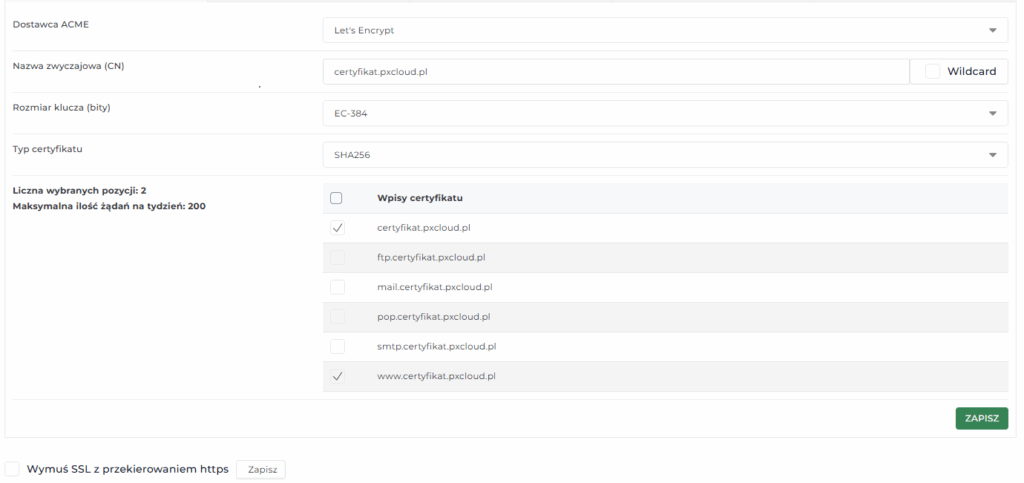Click the Rozmiar klucza (bity) label
Screen dimensions: 1024x483
(x=61, y=107)
